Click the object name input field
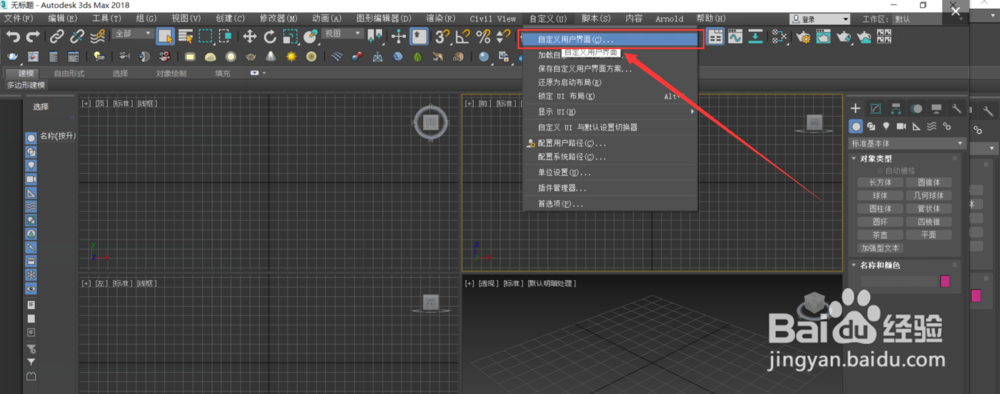1000x394 pixels. 899,281
